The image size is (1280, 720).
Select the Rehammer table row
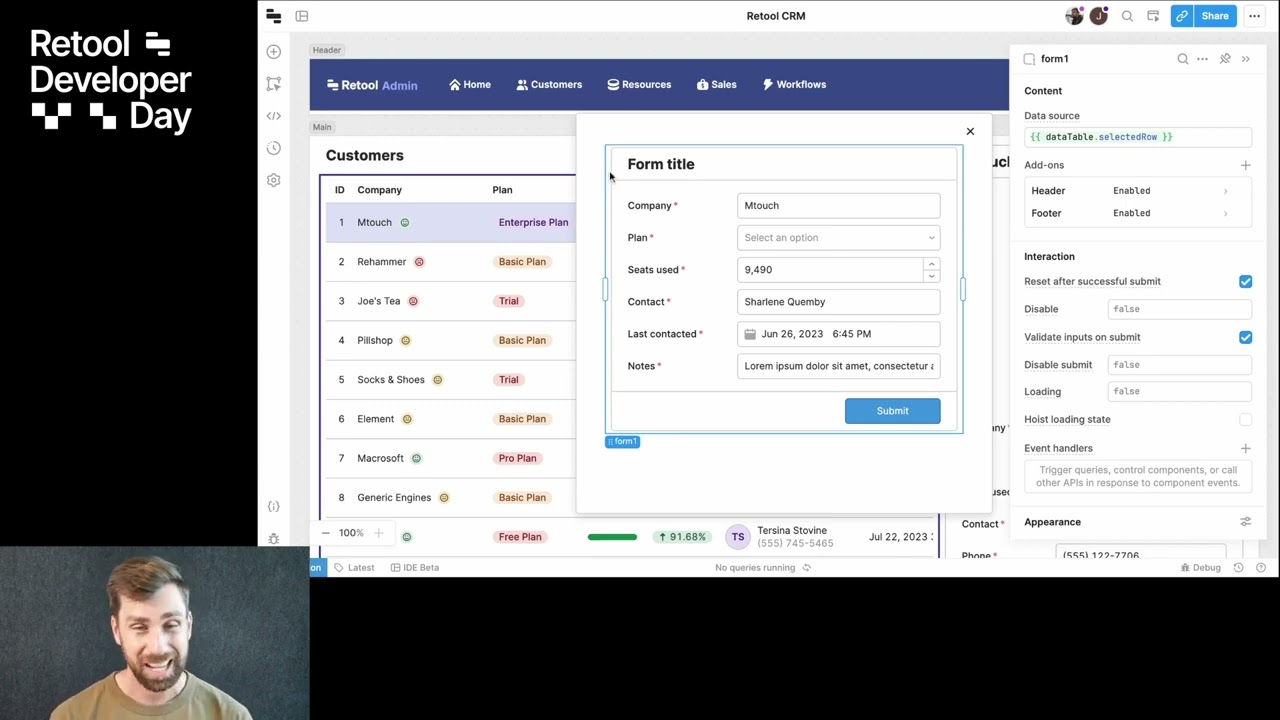click(x=450, y=262)
